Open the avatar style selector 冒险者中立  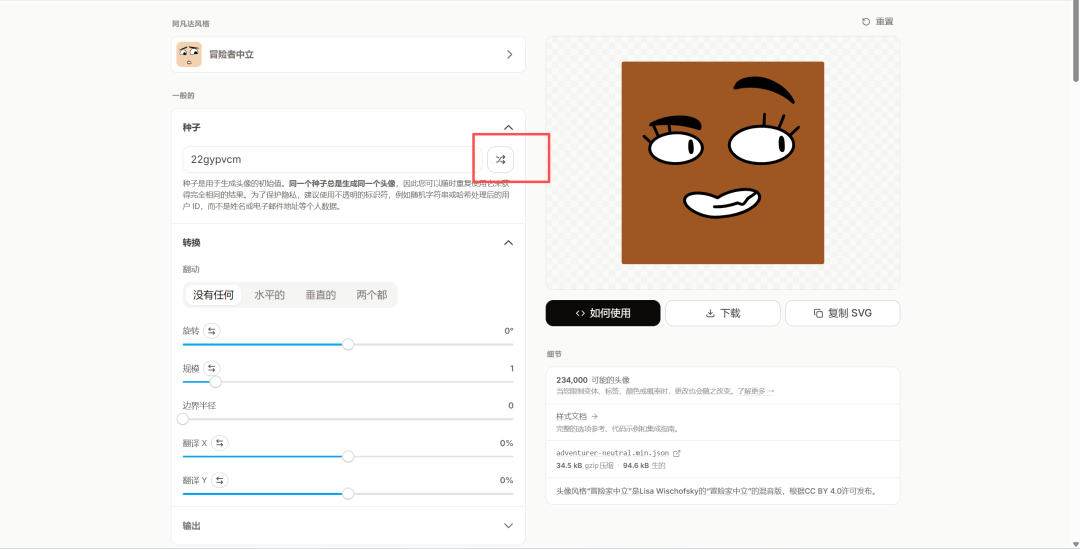point(348,54)
